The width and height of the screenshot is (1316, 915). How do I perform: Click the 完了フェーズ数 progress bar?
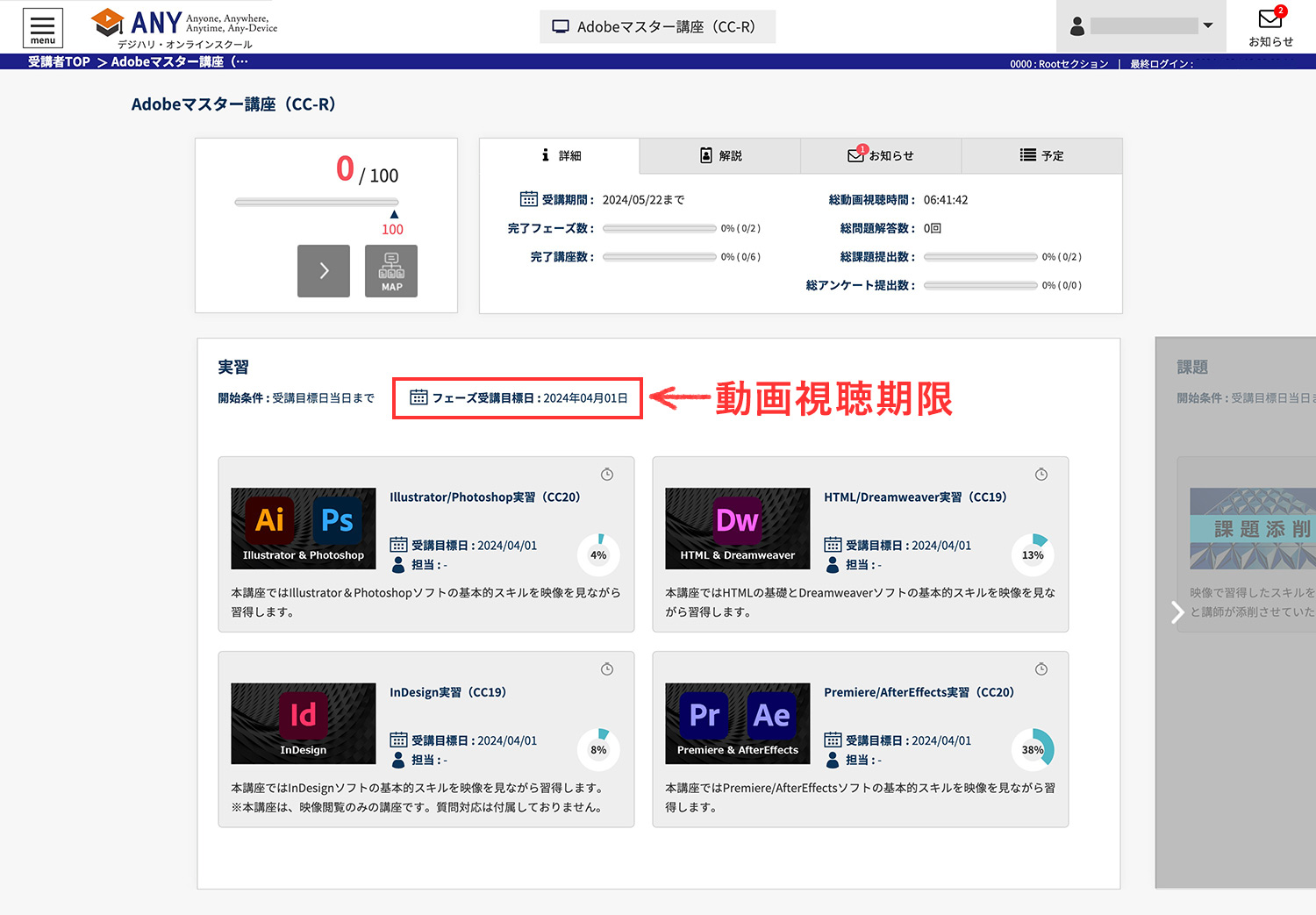tap(660, 228)
